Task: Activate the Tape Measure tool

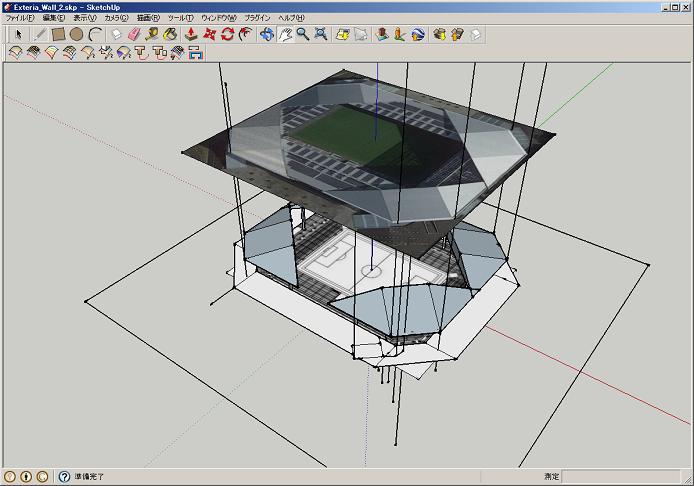Action: [151, 34]
